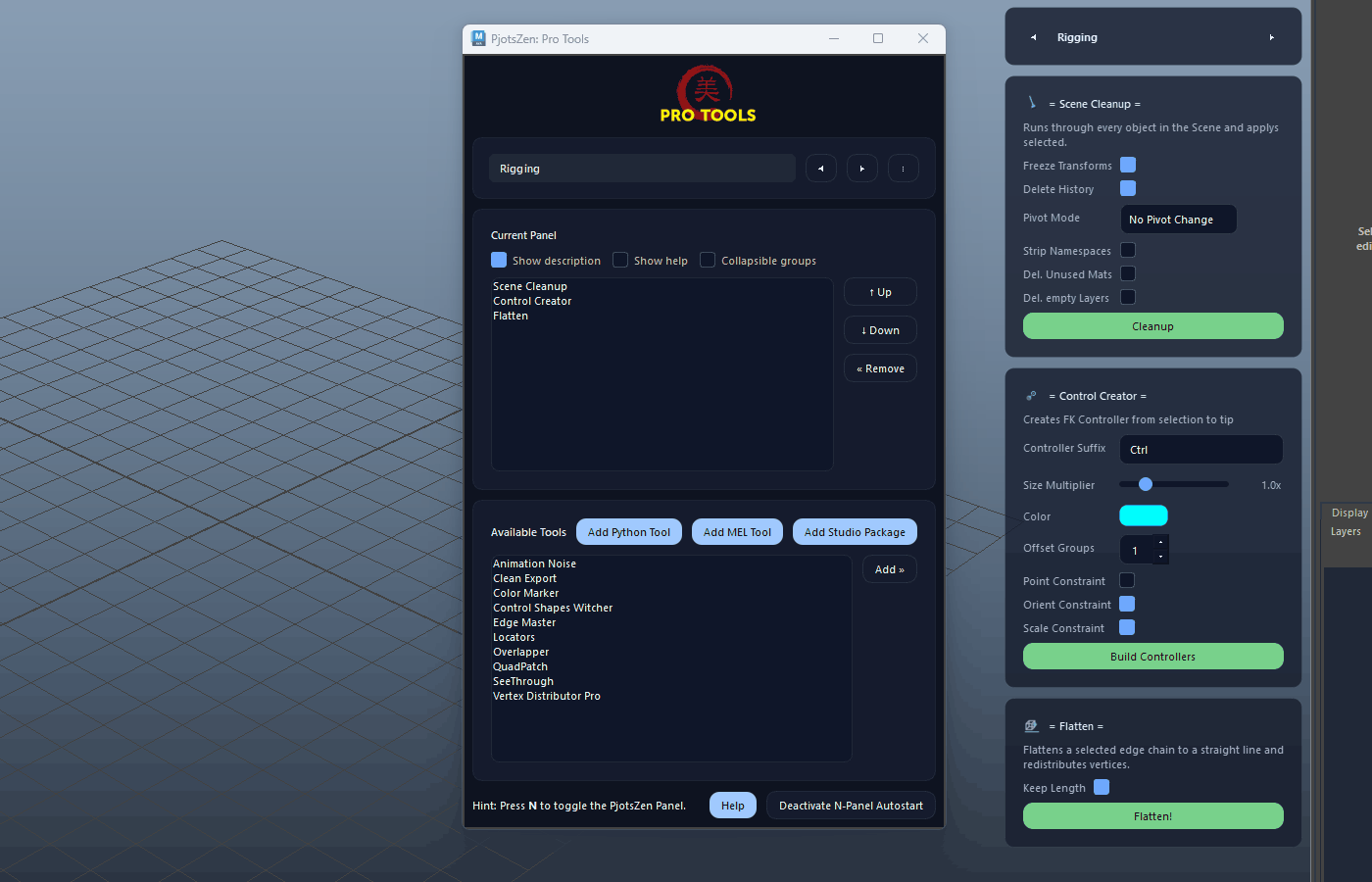
Task: Decrease Offset Groups value with down arrow
Action: (x=1160, y=557)
